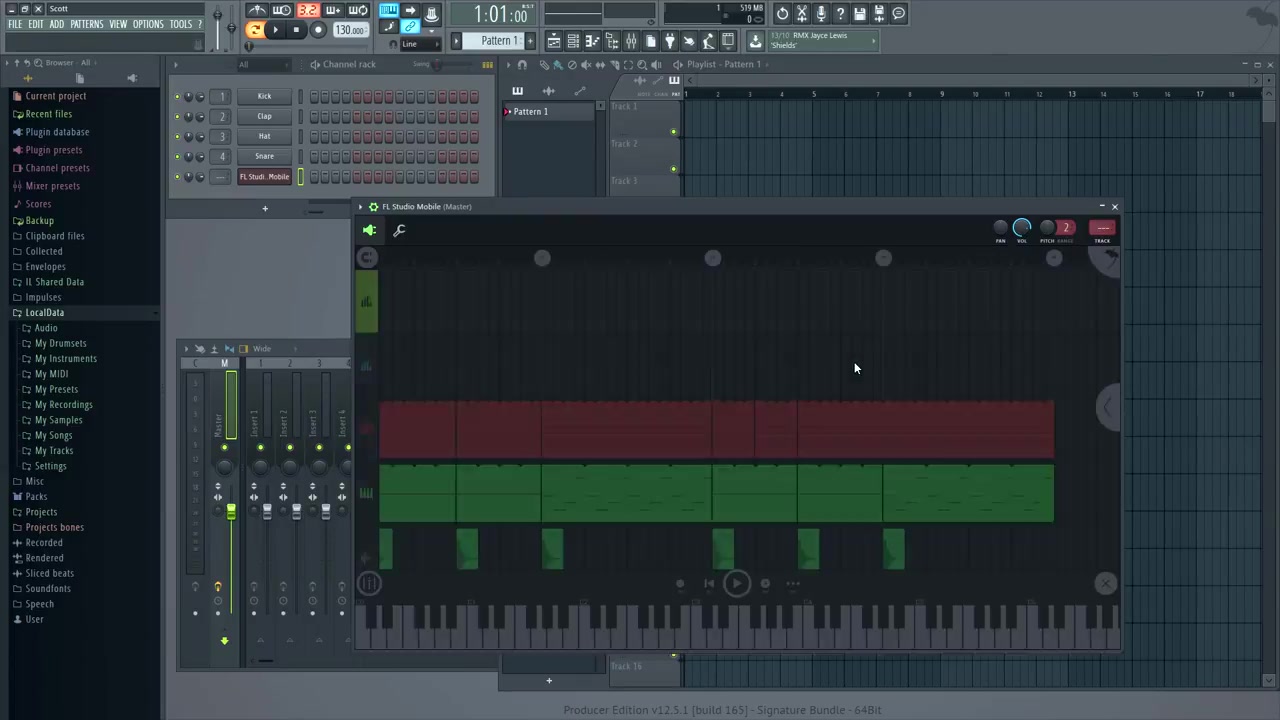This screenshot has width=1280, height=720.
Task: Toggle the first step of Kick
Action: click(314, 96)
